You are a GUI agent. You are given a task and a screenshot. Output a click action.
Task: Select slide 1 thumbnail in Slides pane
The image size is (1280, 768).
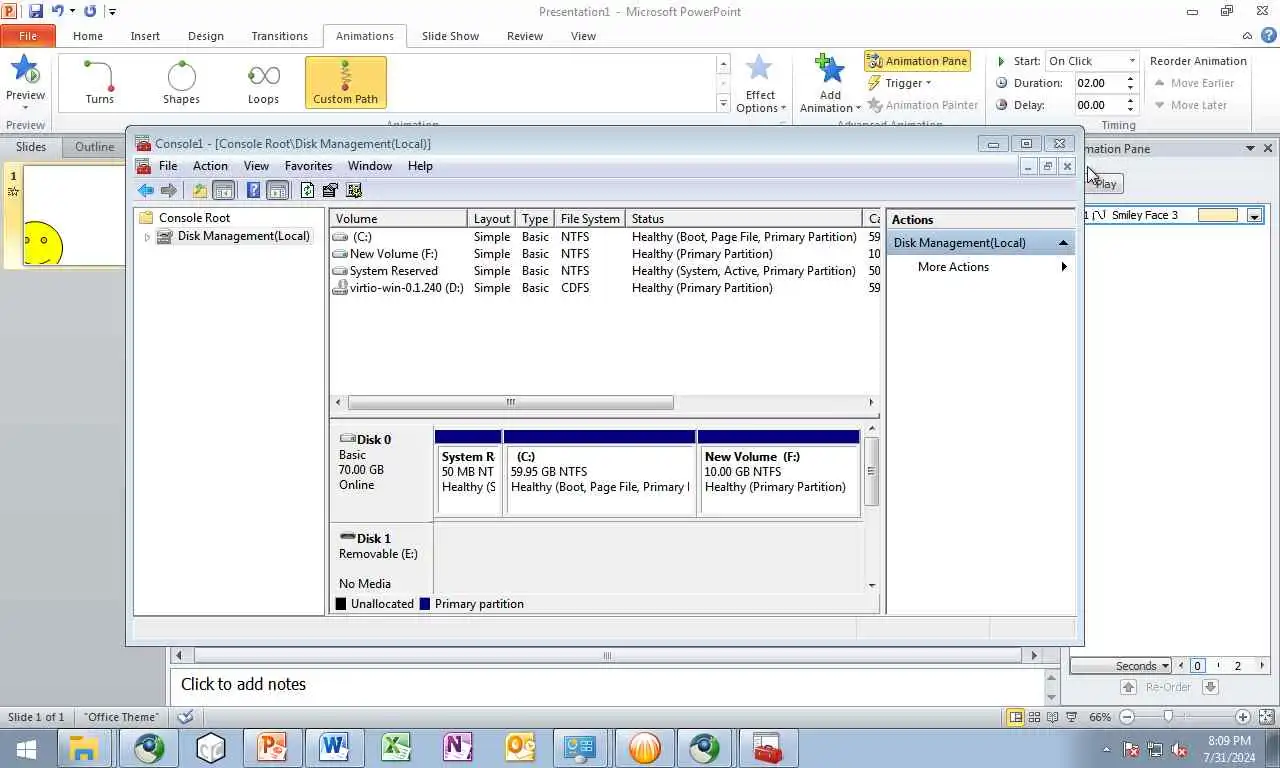coord(72,216)
